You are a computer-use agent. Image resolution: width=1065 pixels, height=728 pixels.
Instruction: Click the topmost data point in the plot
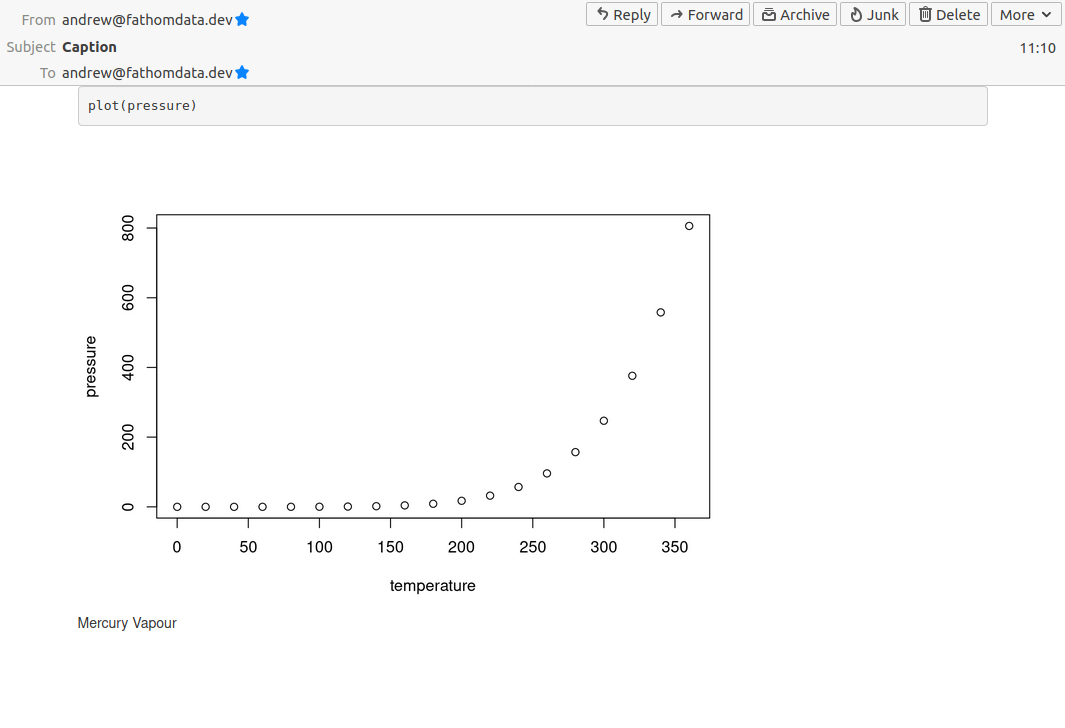pyautogui.click(x=689, y=226)
